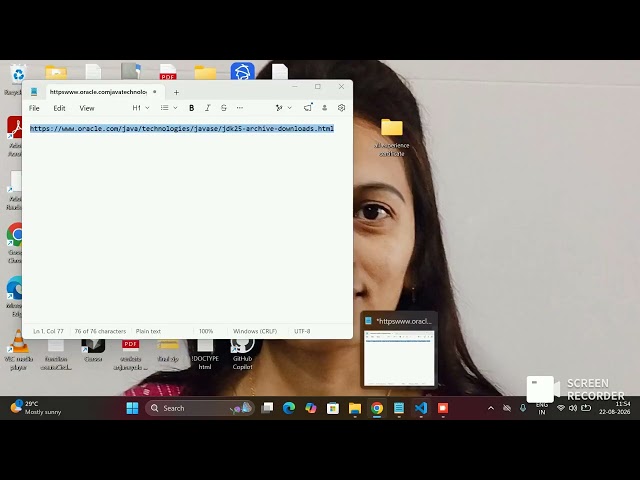Click the UTF-8 encoding indicator
Image resolution: width=640 pixels, height=480 pixels.
302,331
